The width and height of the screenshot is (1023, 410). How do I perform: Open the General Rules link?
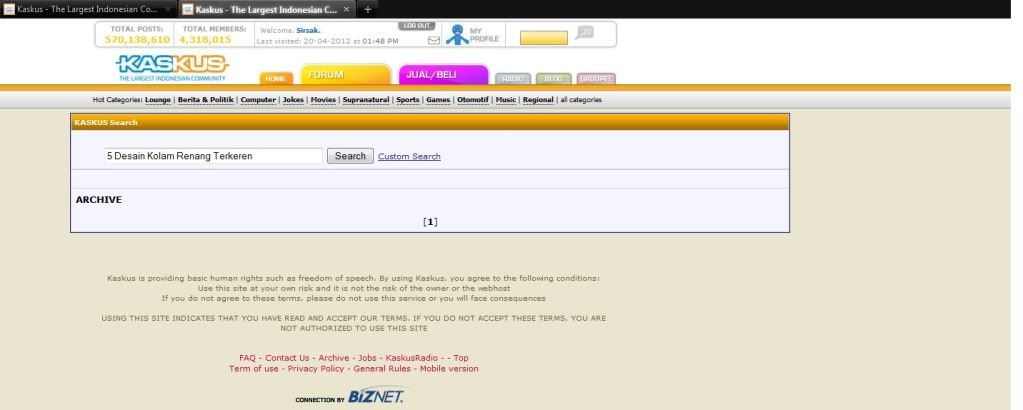[382, 369]
